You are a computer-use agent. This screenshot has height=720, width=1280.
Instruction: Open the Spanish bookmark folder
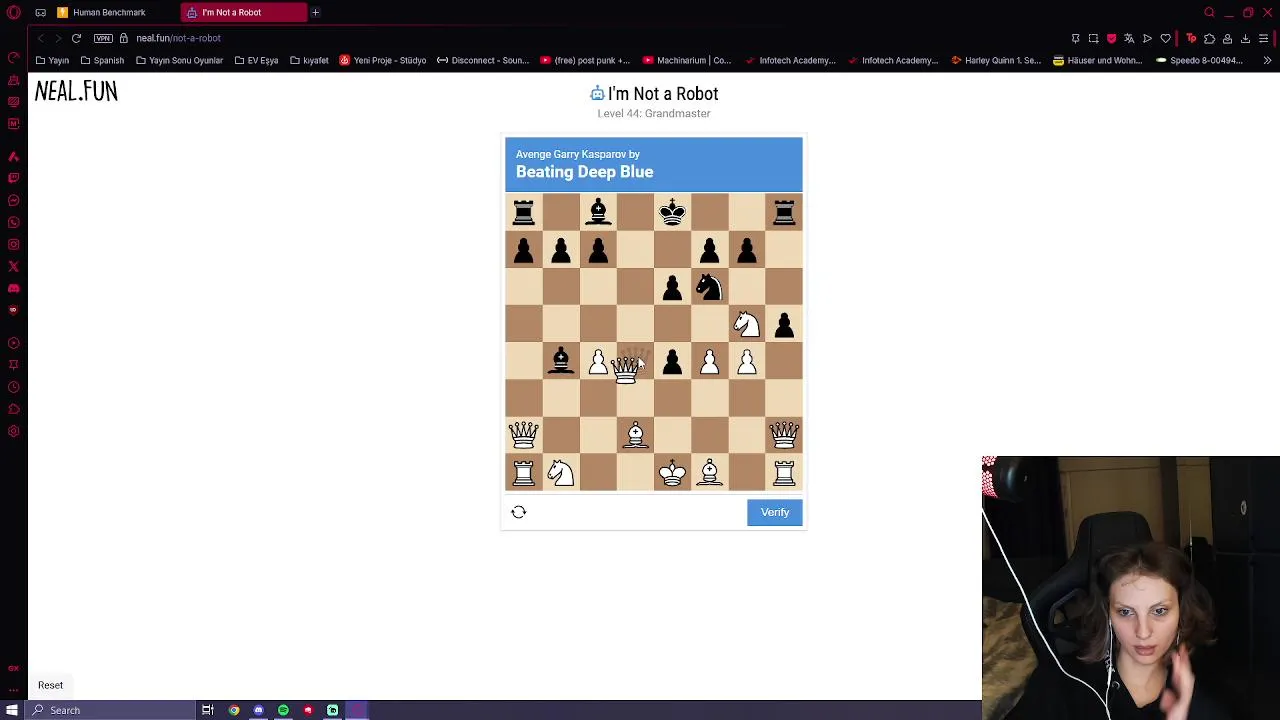point(102,60)
